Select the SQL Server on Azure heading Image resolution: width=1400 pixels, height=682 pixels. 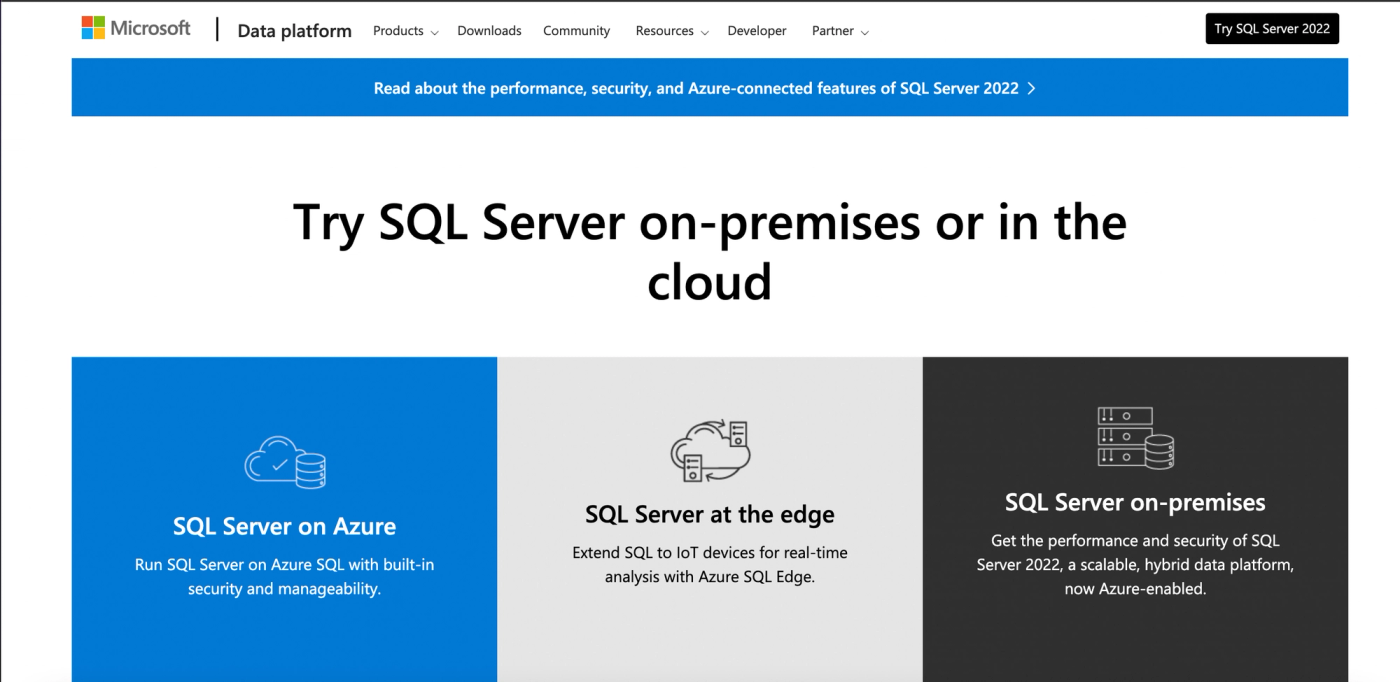coord(284,526)
